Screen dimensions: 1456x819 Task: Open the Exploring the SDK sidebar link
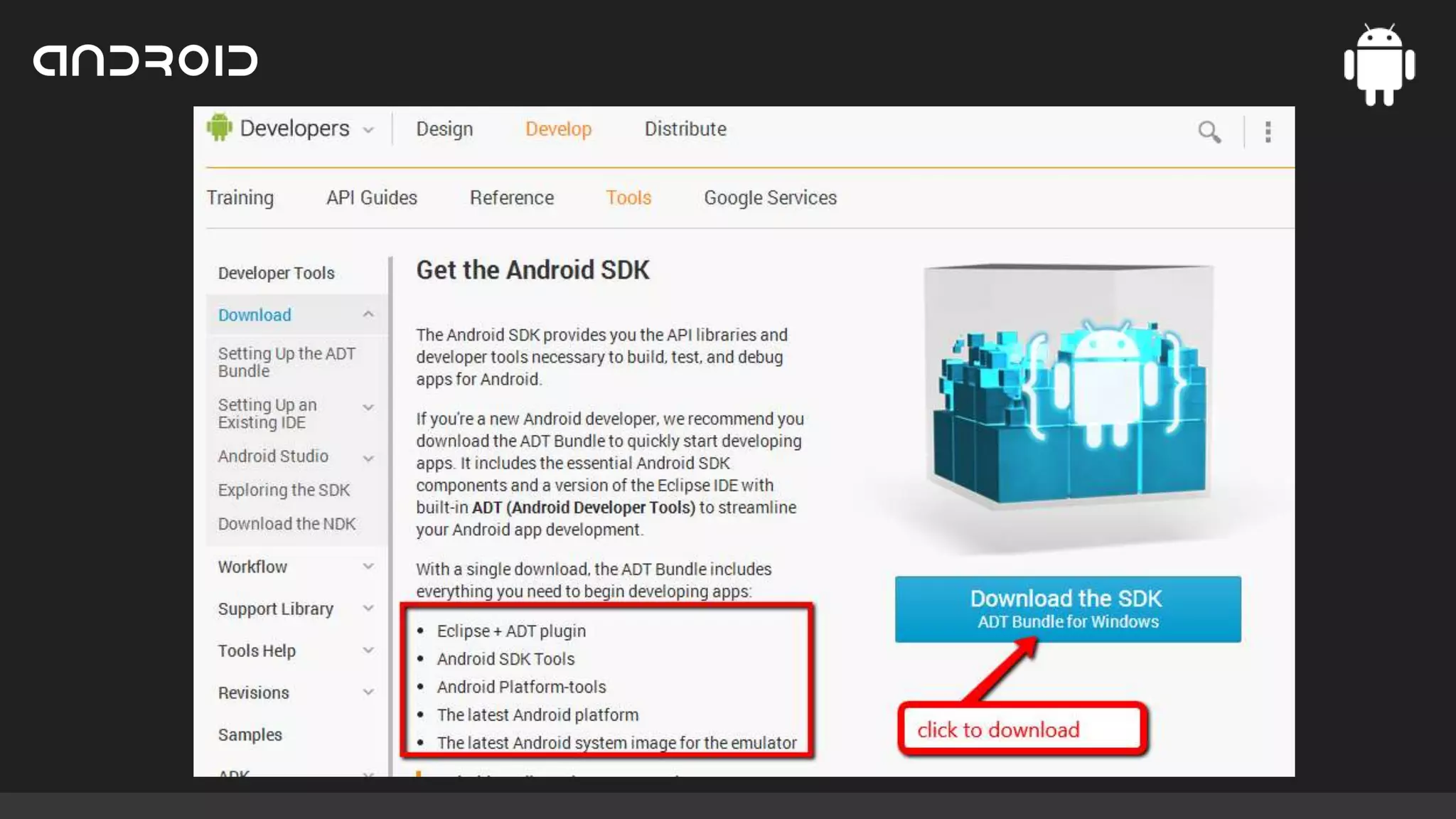(x=284, y=490)
